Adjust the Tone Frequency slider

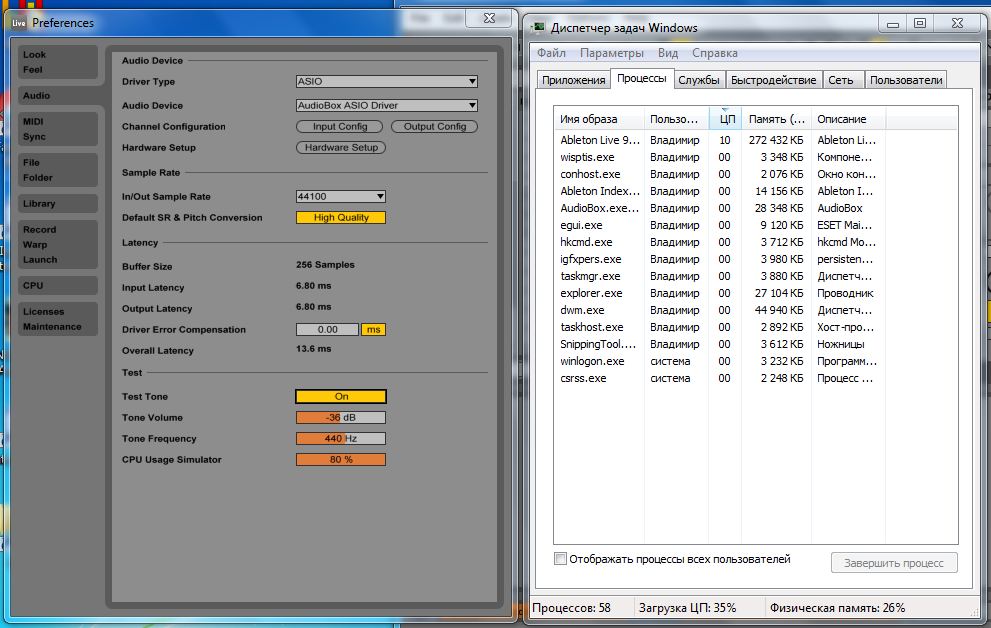pos(341,438)
